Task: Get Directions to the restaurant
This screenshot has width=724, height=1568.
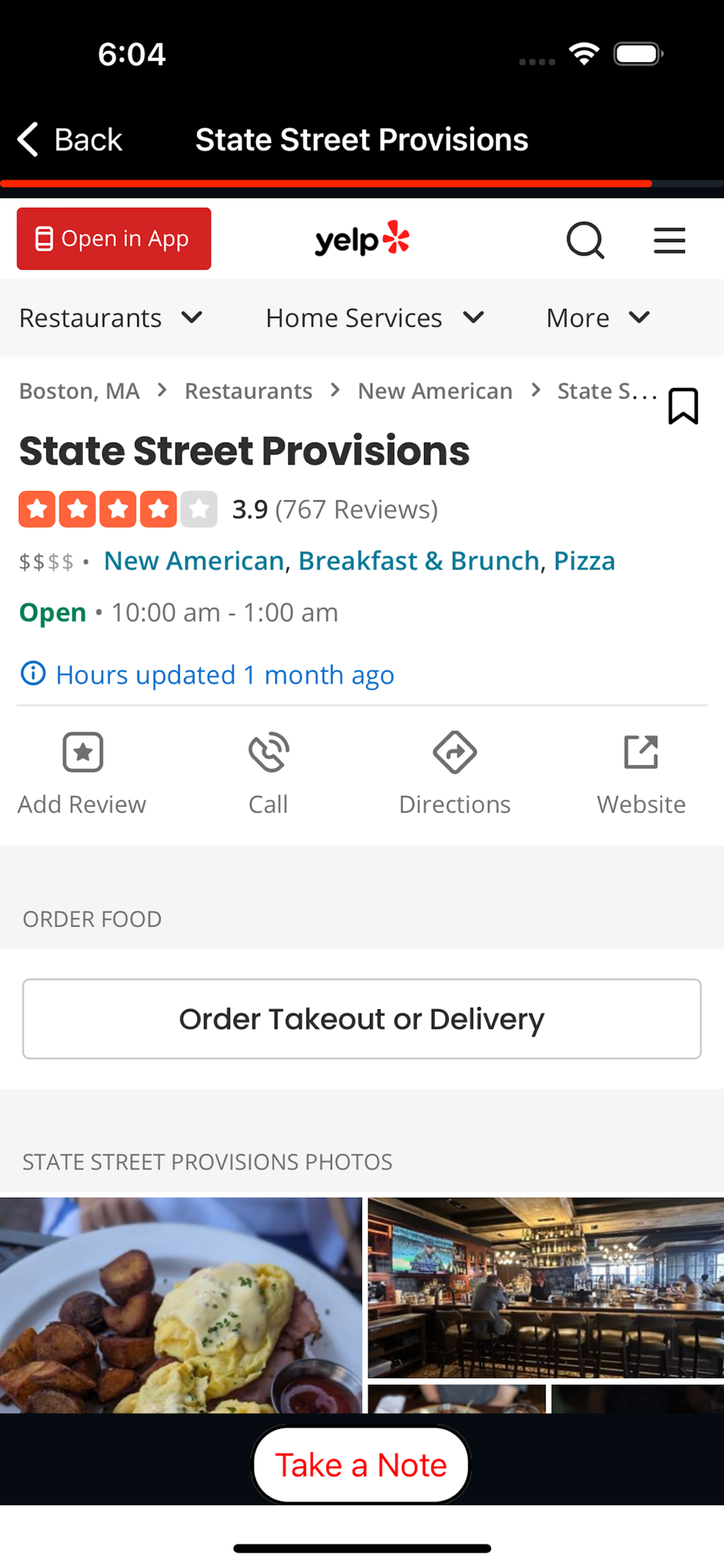Action: pos(454,753)
